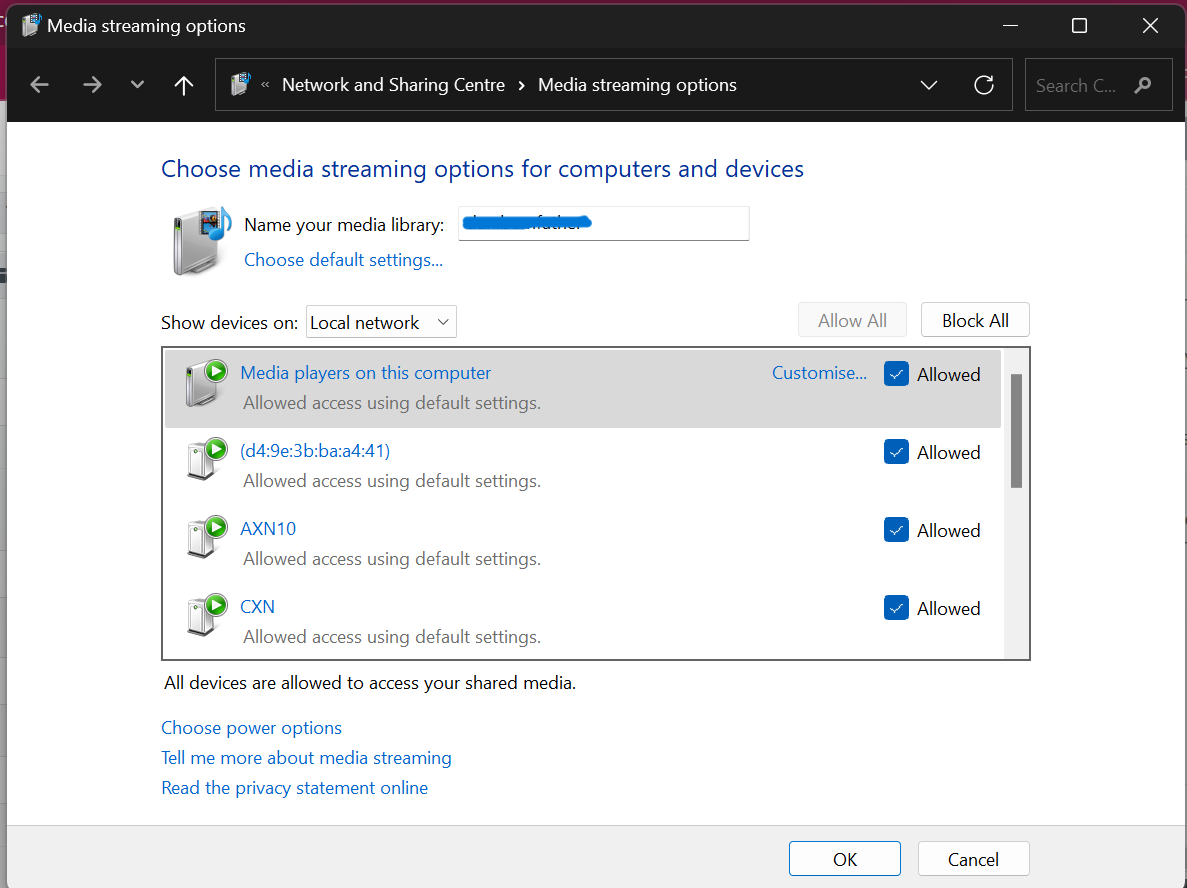Click the device list vertical scrollbar
1187x888 pixels.
click(x=1016, y=430)
